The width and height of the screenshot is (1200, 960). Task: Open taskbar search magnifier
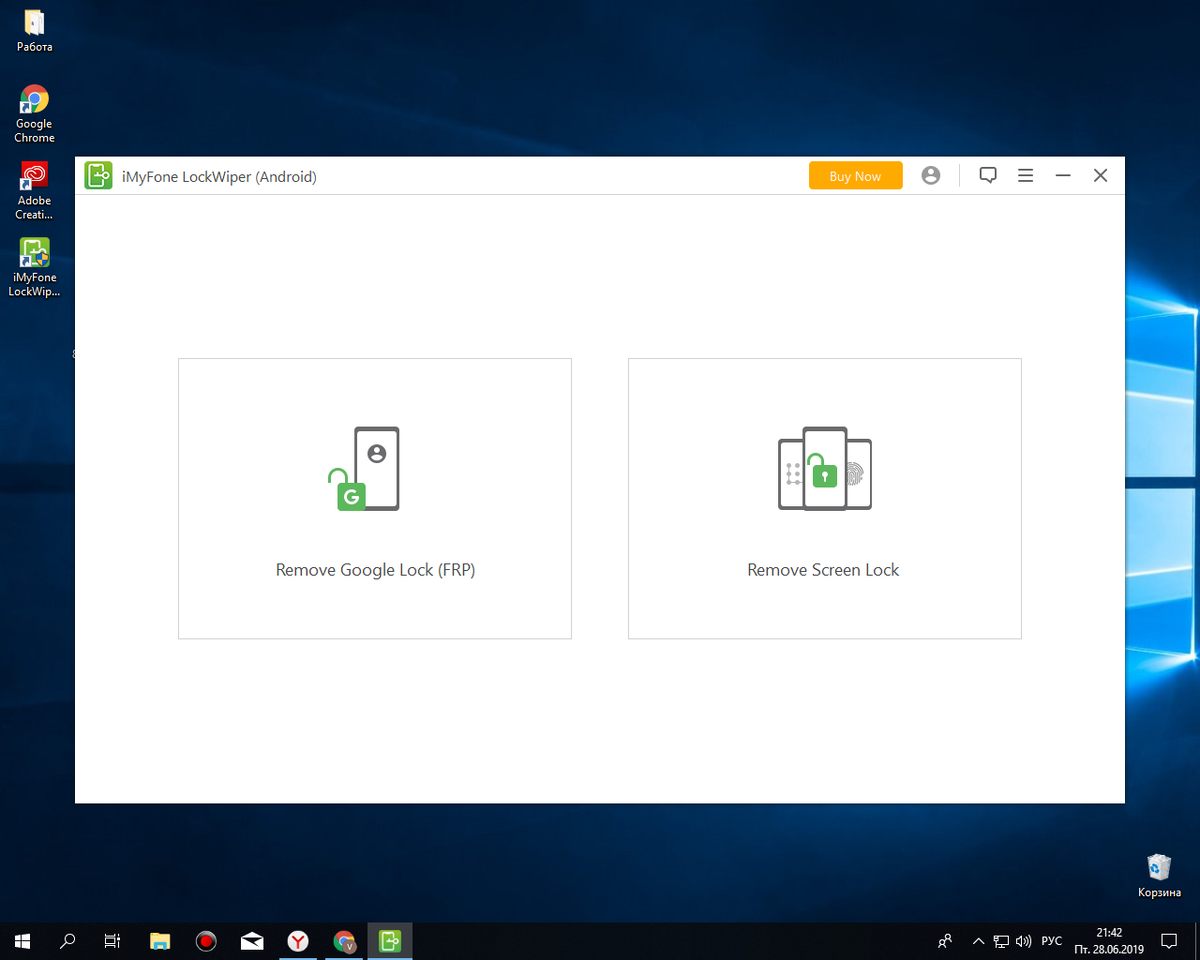(68, 941)
